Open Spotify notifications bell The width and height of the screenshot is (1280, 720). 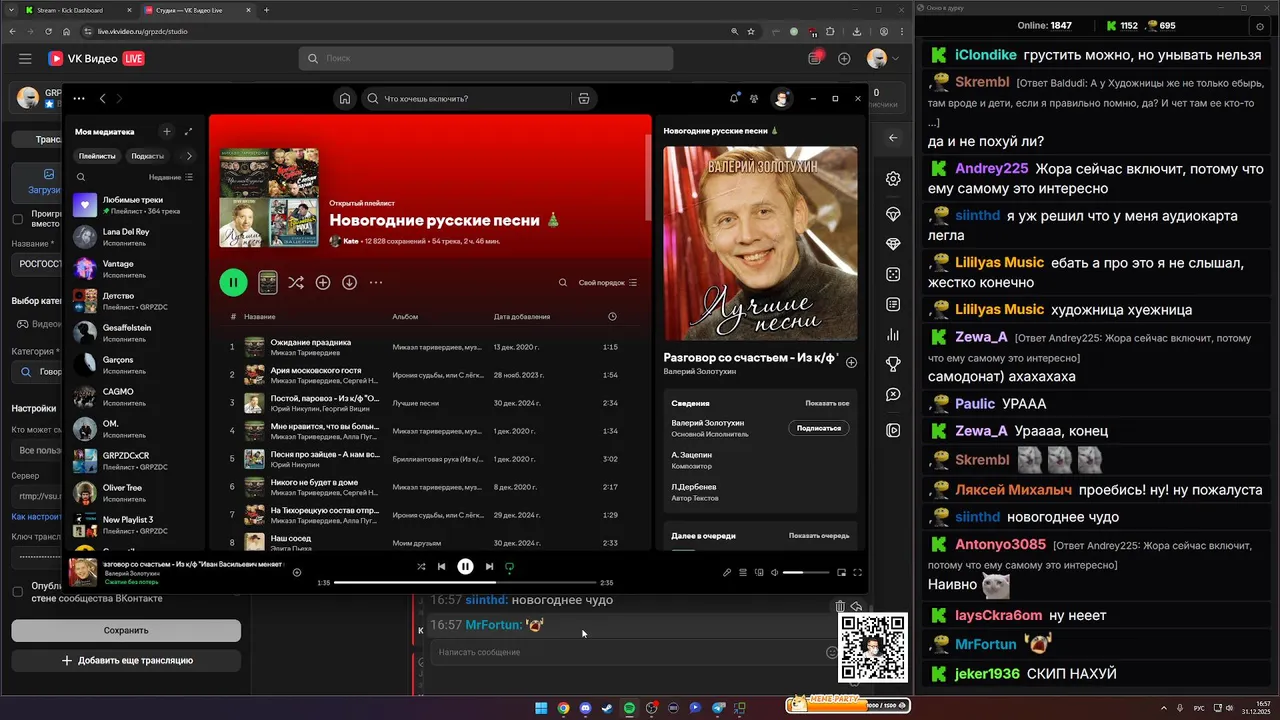pos(734,98)
